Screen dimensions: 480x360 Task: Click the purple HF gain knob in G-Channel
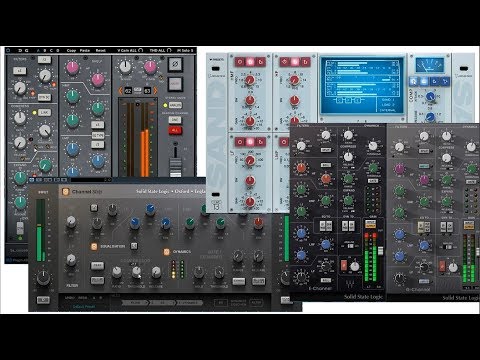coord(399,169)
